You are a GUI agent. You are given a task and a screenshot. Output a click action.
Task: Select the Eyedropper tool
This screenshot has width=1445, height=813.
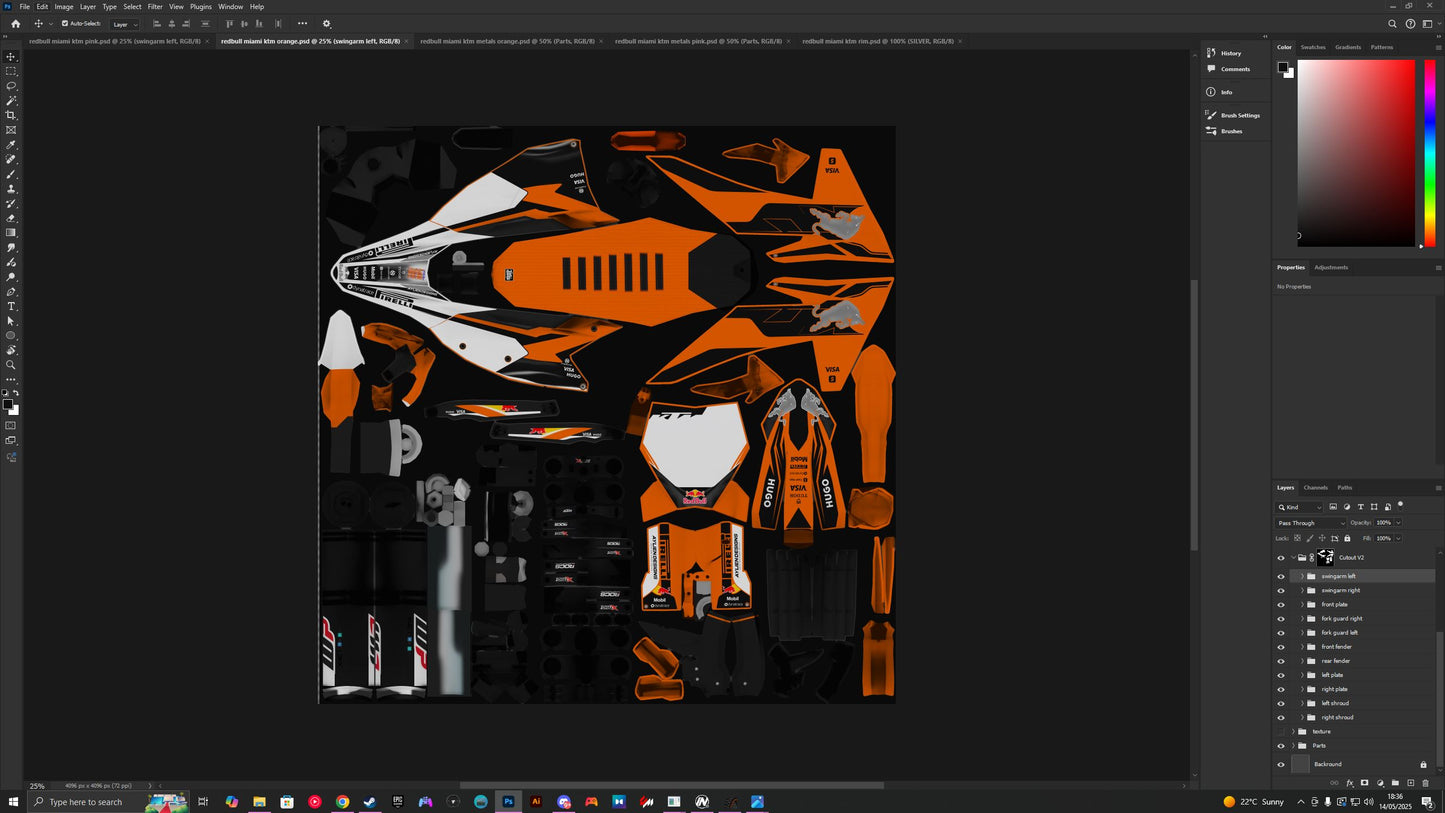tap(12, 144)
